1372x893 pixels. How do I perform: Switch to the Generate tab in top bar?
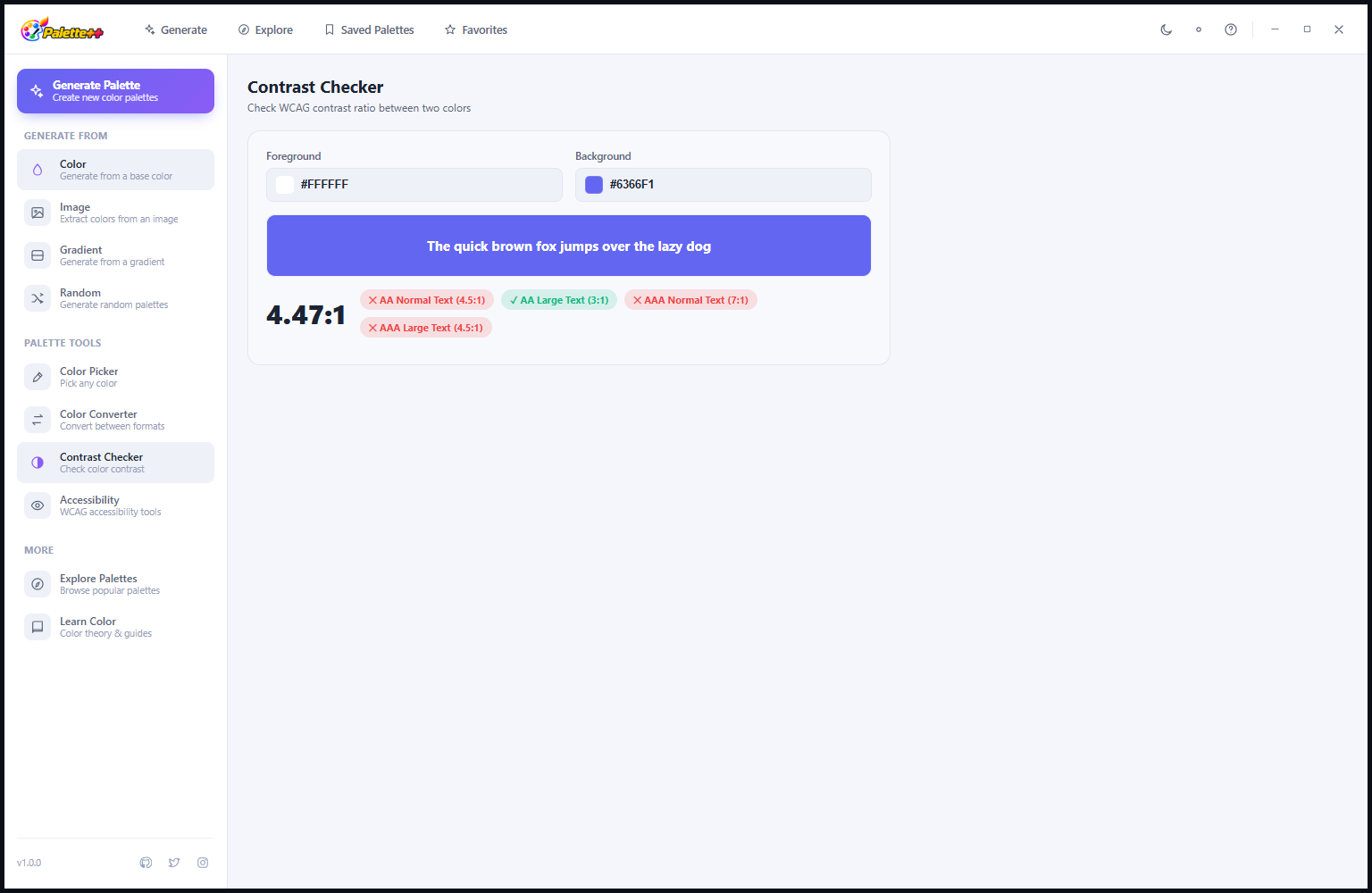pyautogui.click(x=176, y=29)
